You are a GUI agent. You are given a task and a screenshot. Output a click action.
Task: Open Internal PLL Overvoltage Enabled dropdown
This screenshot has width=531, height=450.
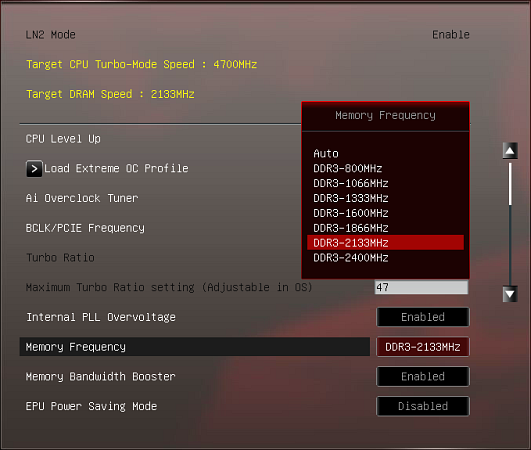tap(423, 317)
